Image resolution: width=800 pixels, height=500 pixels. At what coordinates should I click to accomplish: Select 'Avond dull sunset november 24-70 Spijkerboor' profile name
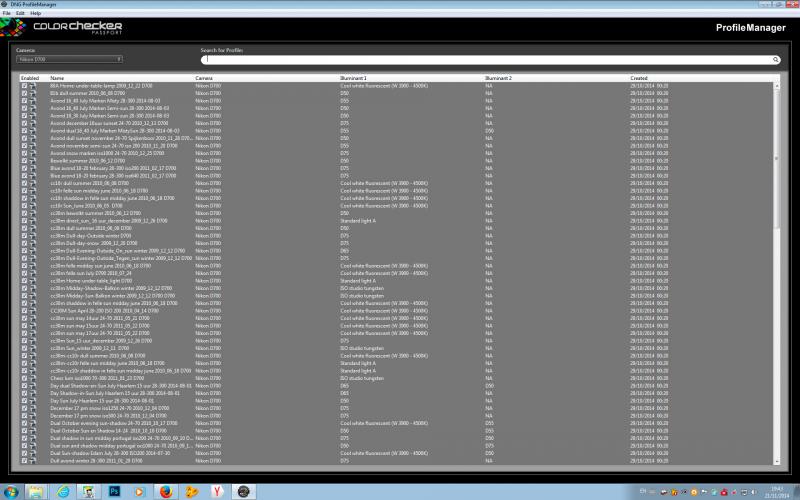121,138
